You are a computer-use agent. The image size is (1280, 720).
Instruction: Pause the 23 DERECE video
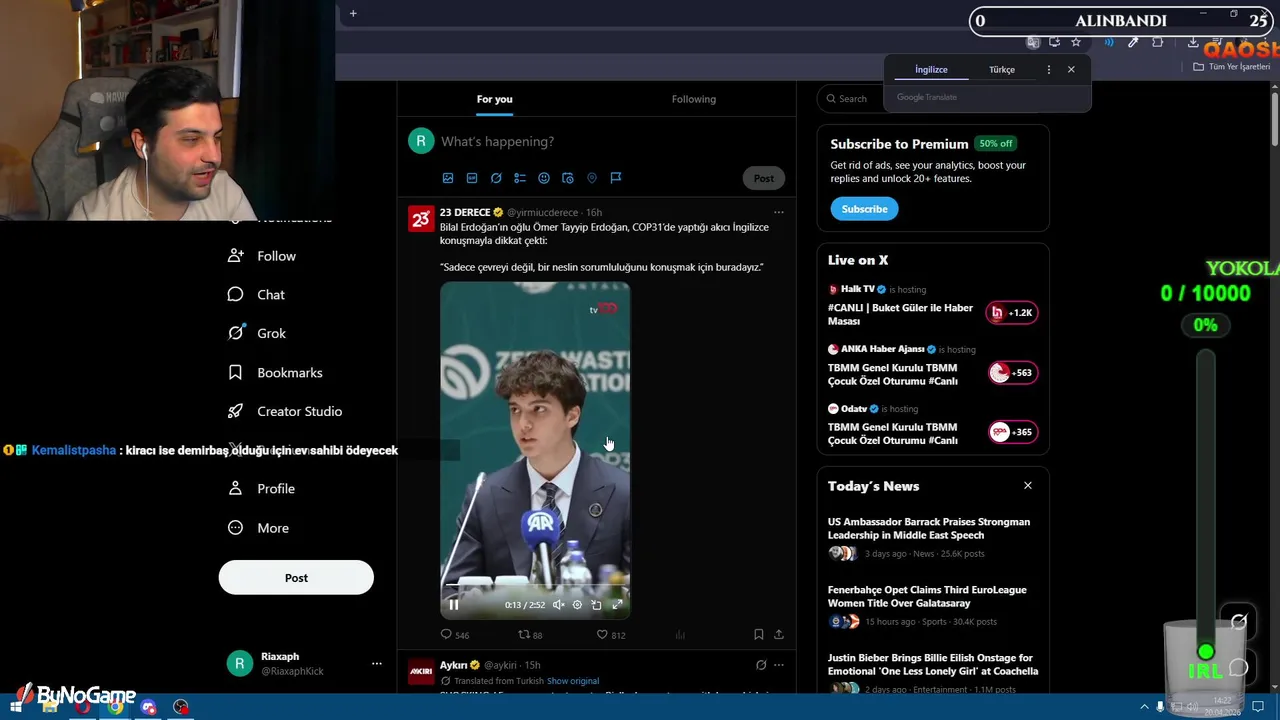pyautogui.click(x=453, y=604)
